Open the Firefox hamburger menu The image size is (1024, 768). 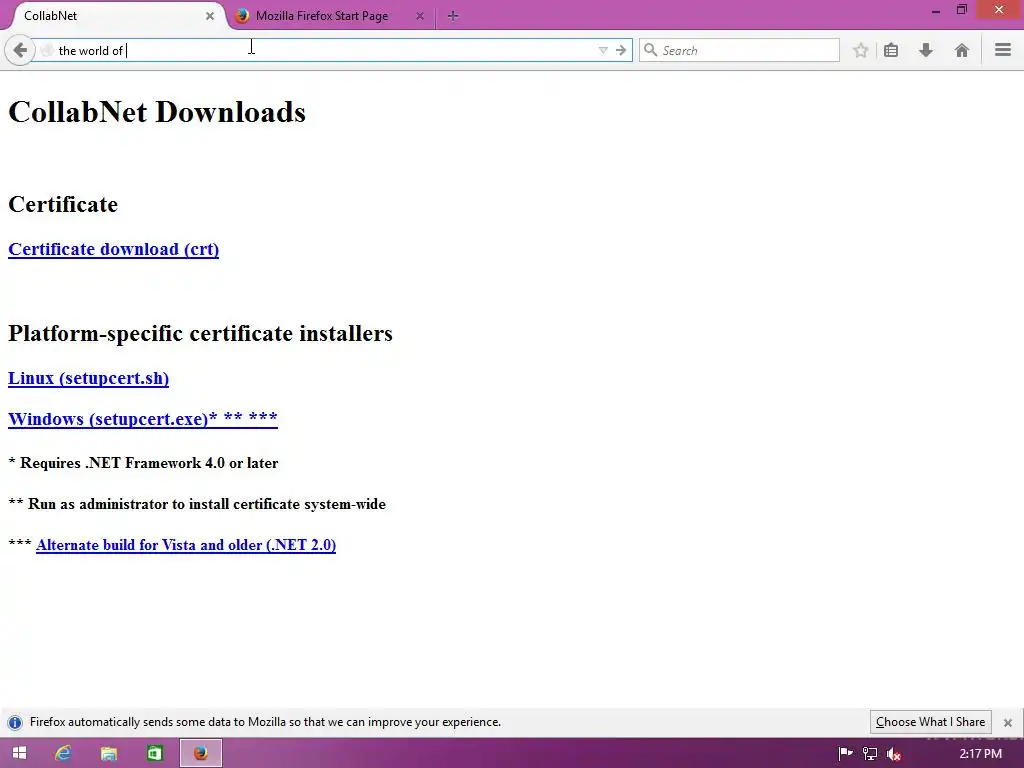click(1003, 50)
